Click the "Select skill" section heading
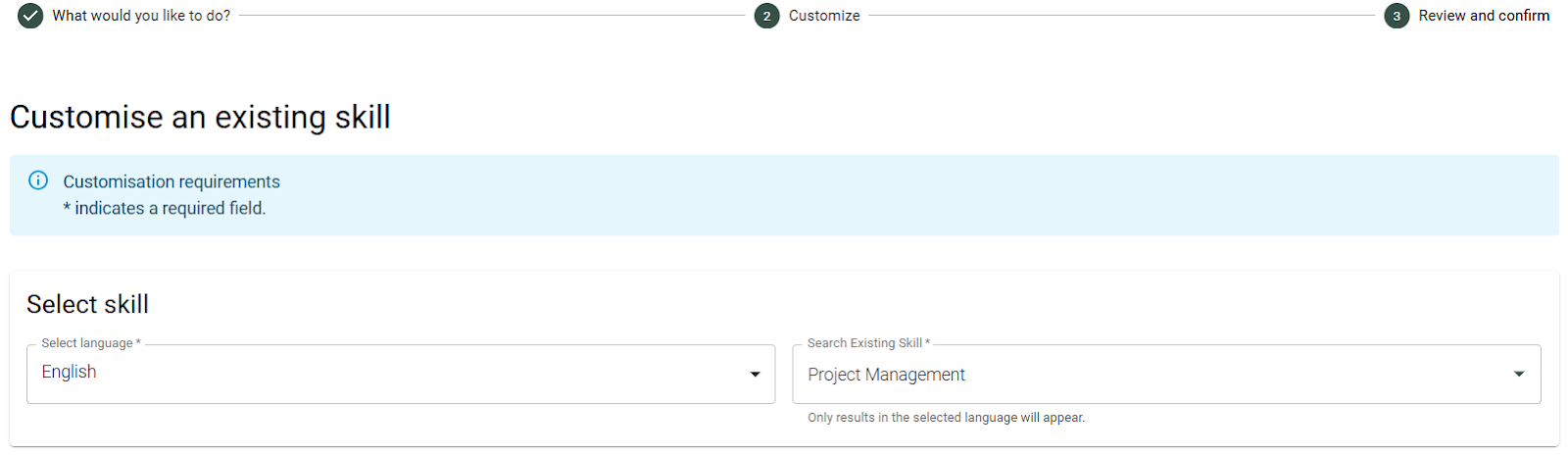The image size is (1568, 455). coord(87,304)
